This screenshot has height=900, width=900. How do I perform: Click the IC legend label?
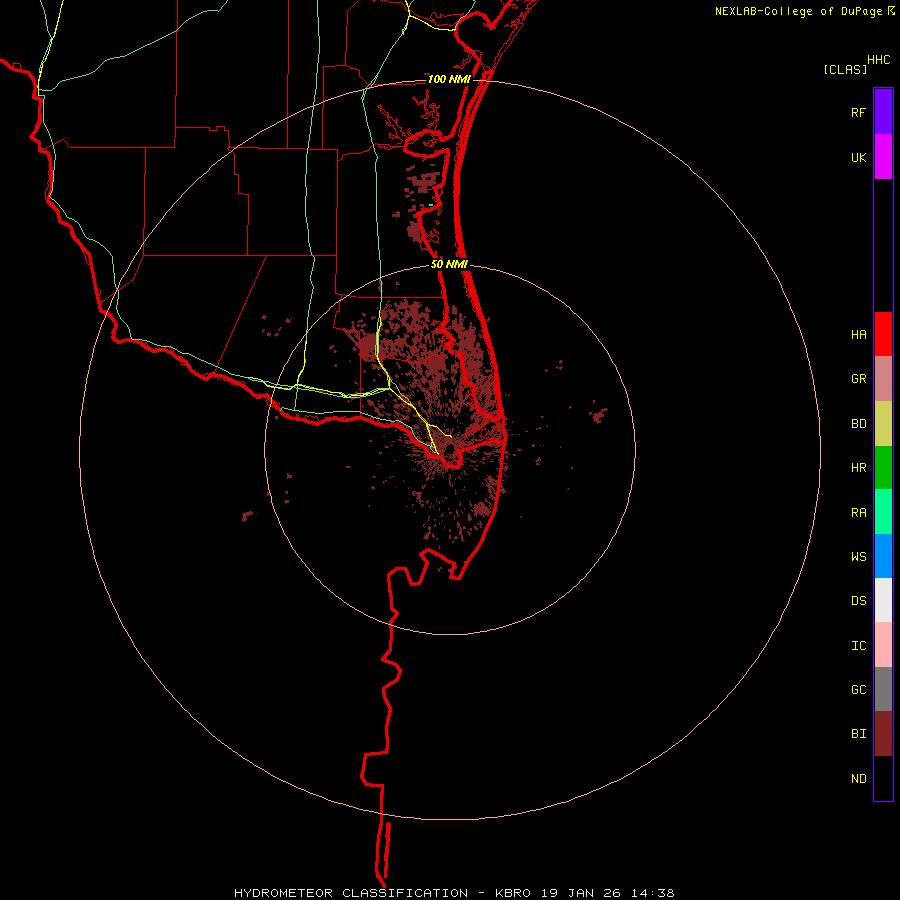[x=858, y=646]
